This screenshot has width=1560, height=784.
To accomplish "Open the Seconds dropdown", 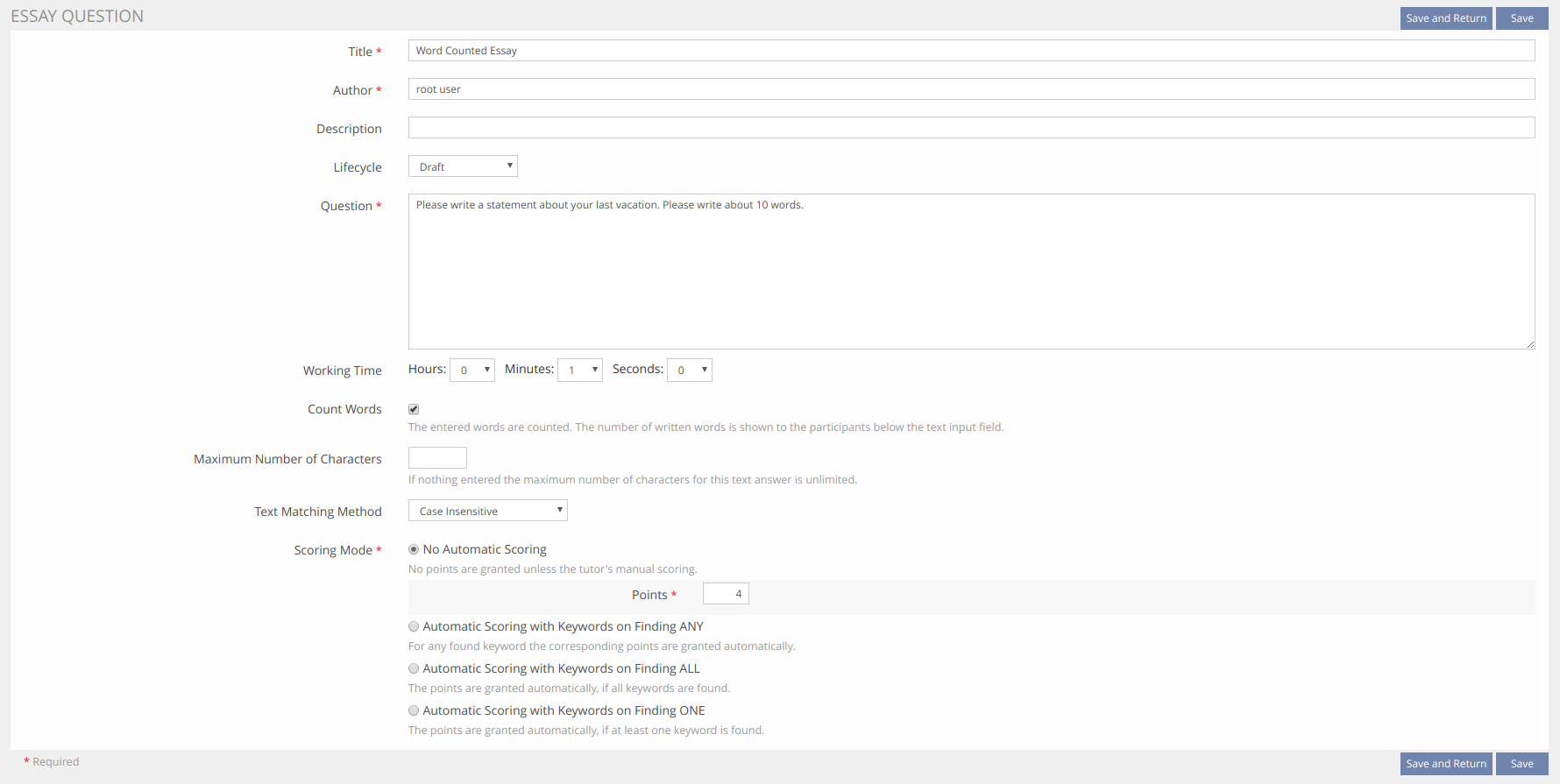I will click(x=689, y=371).
